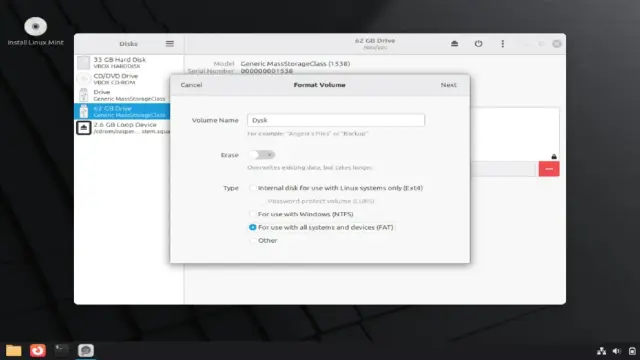Open the drive options three-dot menu
The image size is (640, 360).
pyautogui.click(x=502, y=44)
